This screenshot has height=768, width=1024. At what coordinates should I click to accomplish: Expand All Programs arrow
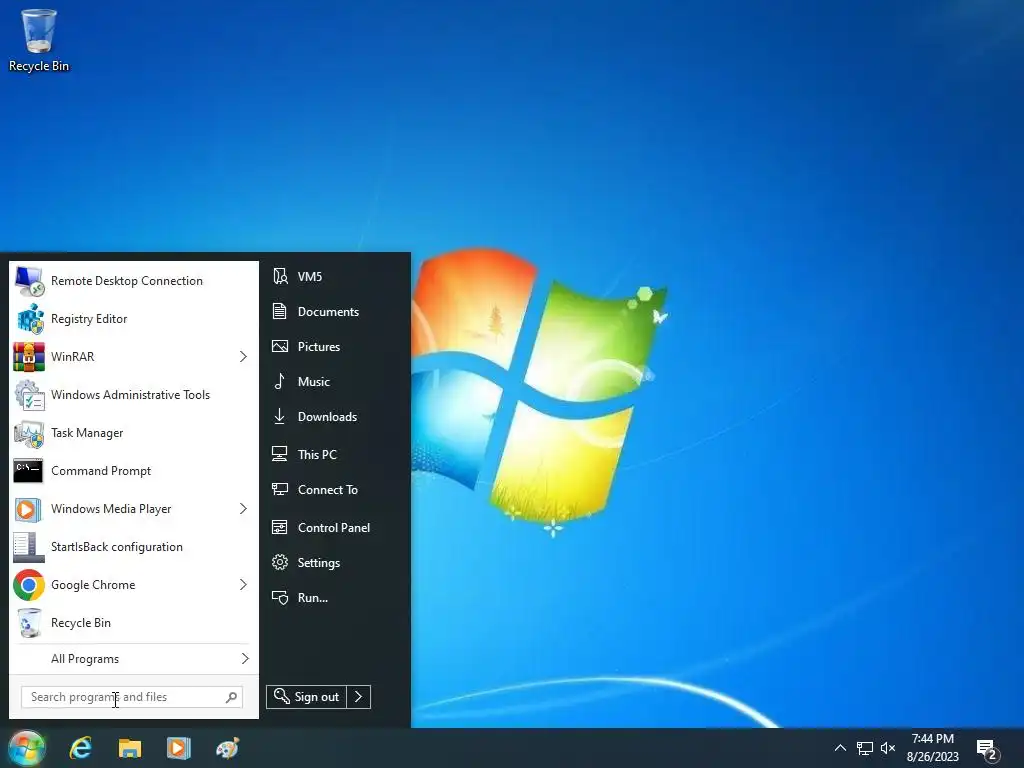pyautogui.click(x=245, y=659)
